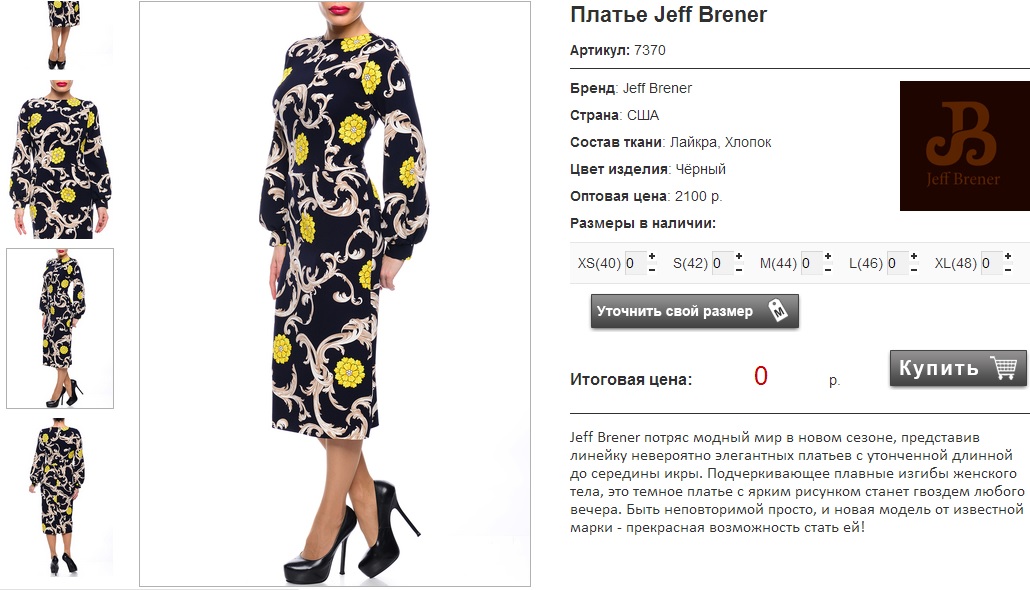The width and height of the screenshot is (1030, 590).
Task: Click the large main dress photo
Action: (x=335, y=294)
